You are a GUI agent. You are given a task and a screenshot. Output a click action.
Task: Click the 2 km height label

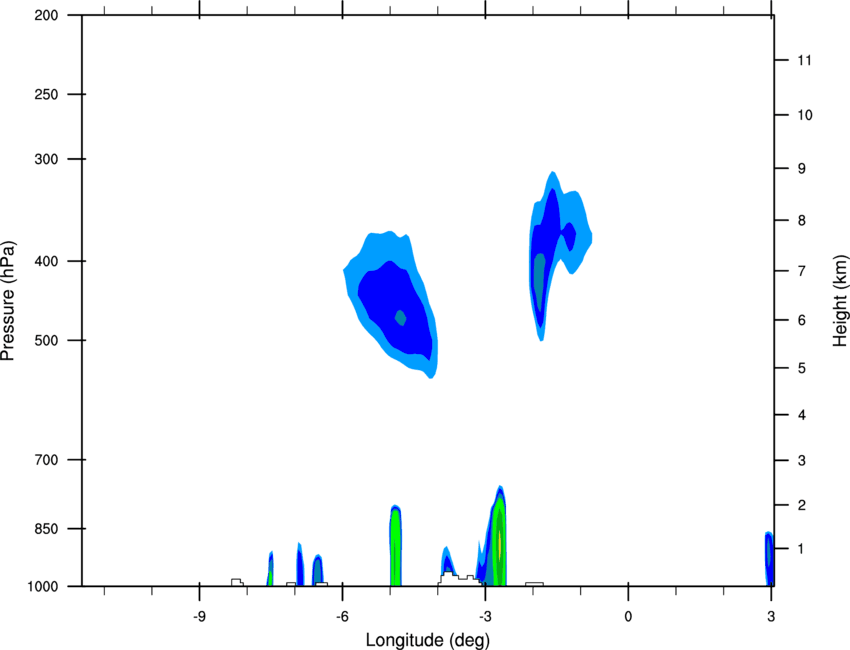(802, 505)
